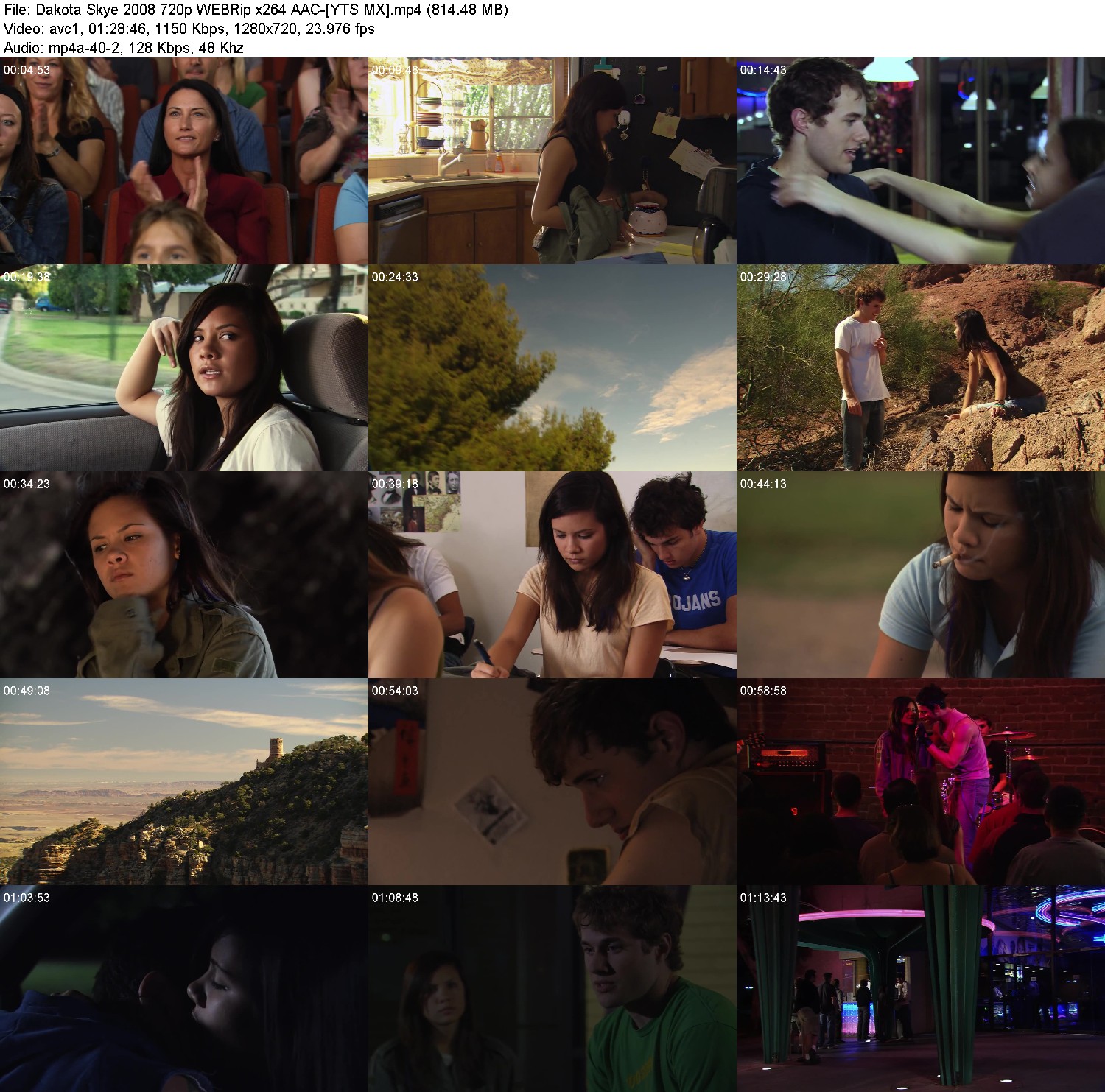Click the 00:49:08 timestamp label
1105x1092 pixels.
coord(27,691)
